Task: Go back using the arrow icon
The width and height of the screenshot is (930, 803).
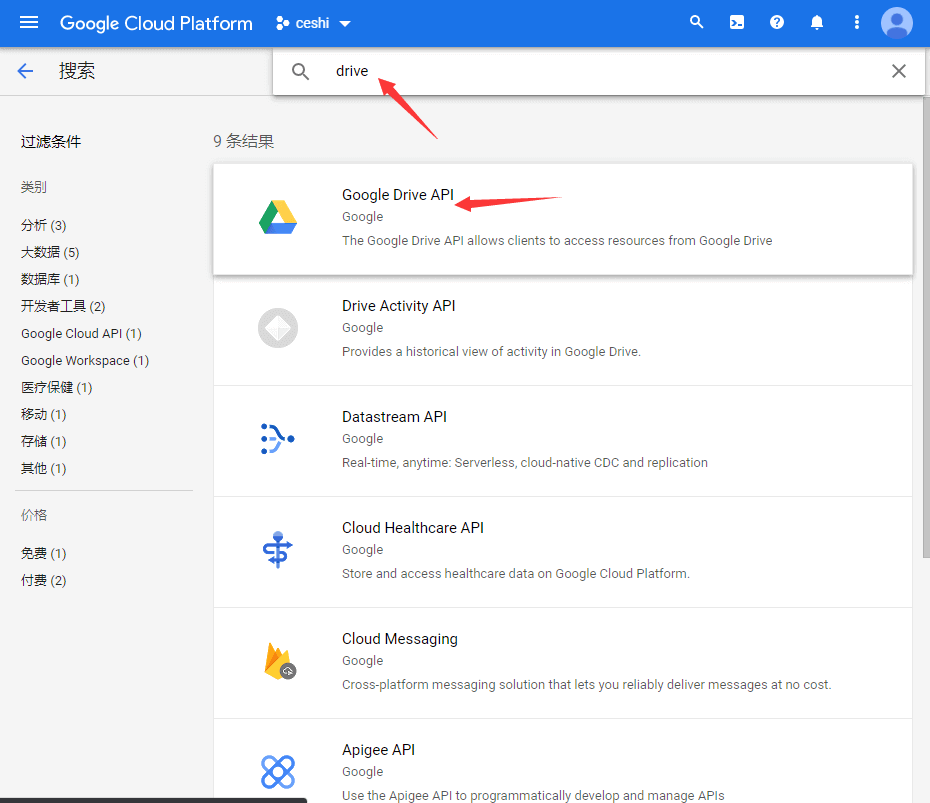Action: (26, 71)
